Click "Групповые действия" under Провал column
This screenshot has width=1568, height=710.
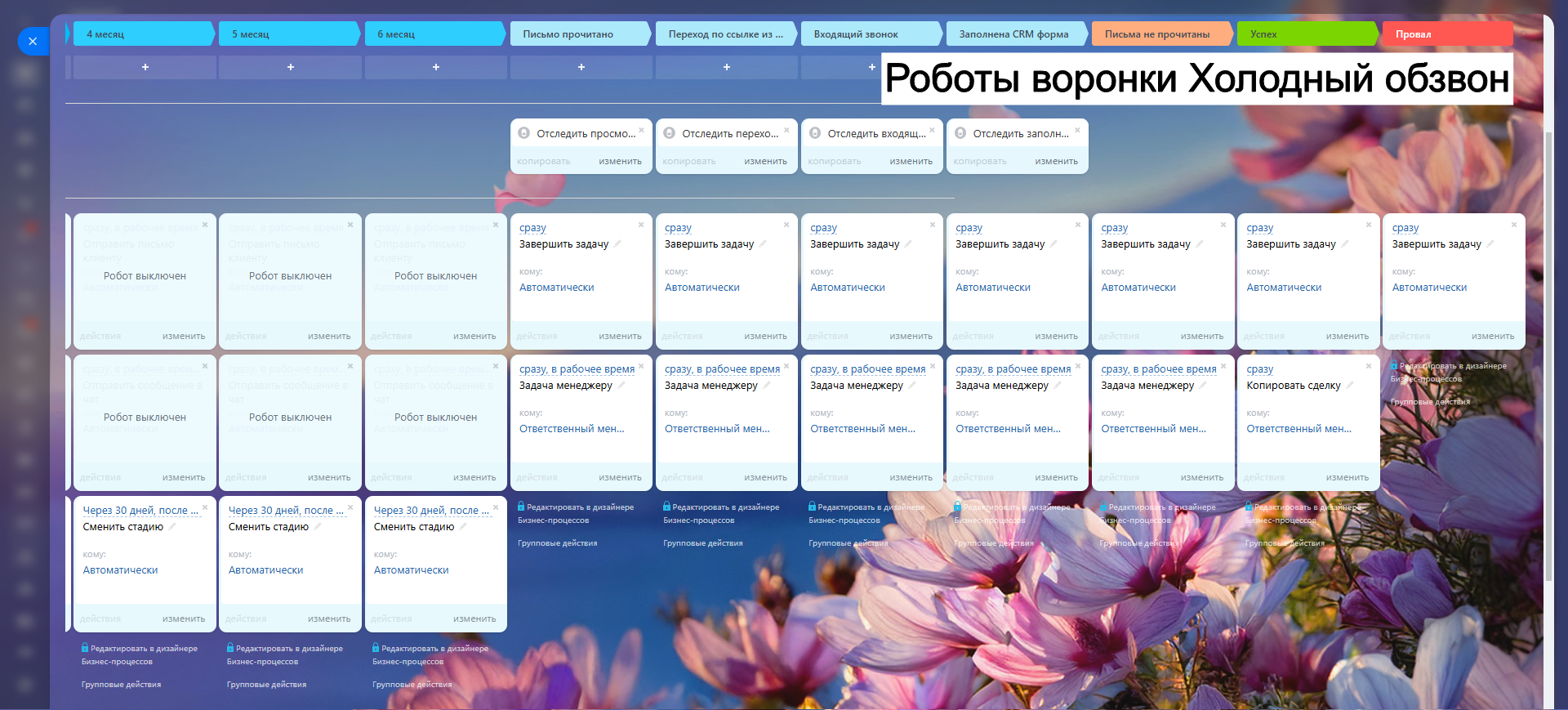click(1430, 402)
